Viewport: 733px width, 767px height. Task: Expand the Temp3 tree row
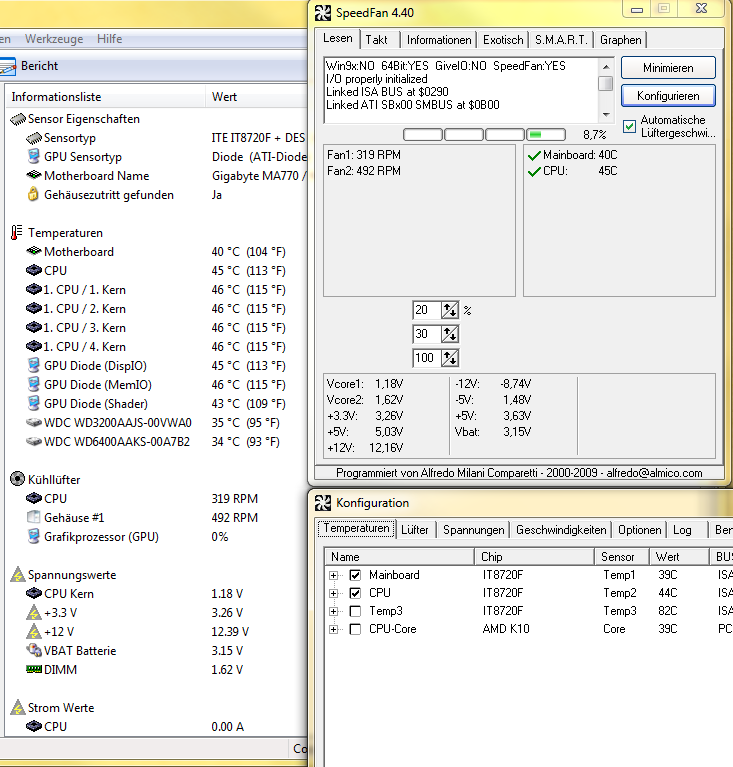(x=334, y=611)
